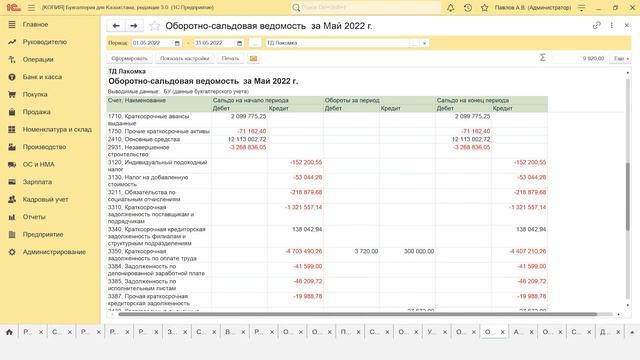This screenshot has width=640, height=360.
Task: Click the value 3 720,00 in debit turnover
Action: coord(367,251)
